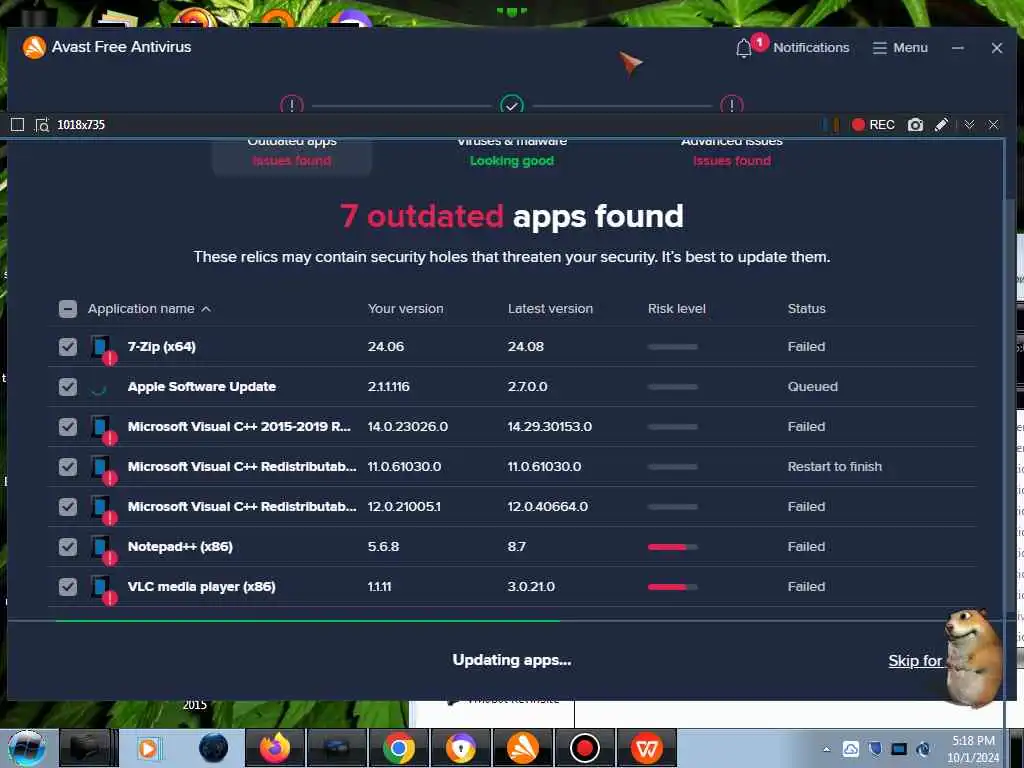Uncheck the checkbox for version 12.0.21005.1 row
The image size is (1024, 768).
coord(68,507)
